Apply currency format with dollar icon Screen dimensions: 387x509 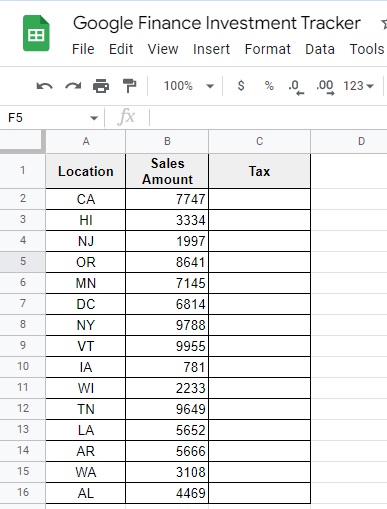click(x=241, y=86)
